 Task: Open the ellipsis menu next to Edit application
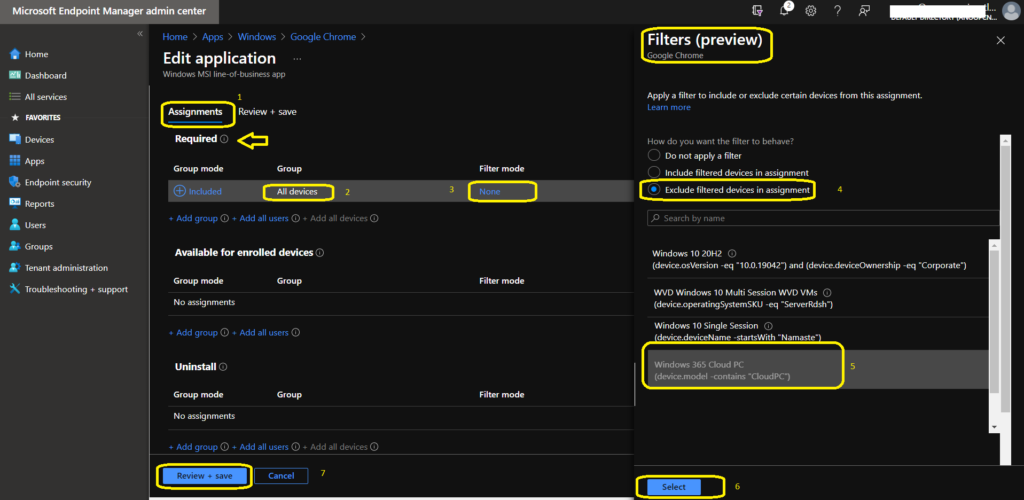pos(297,59)
